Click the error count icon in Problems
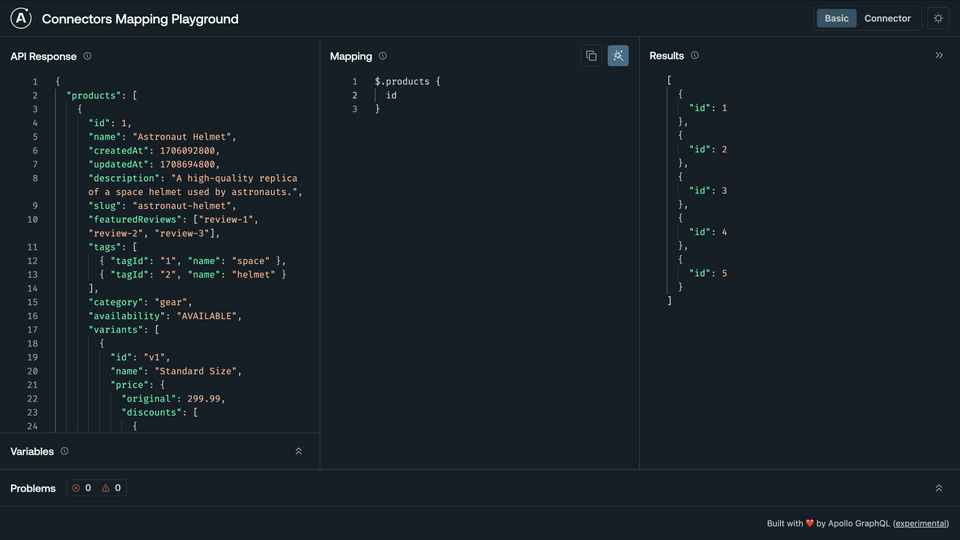Viewport: 960px width, 540px height. tap(76, 488)
